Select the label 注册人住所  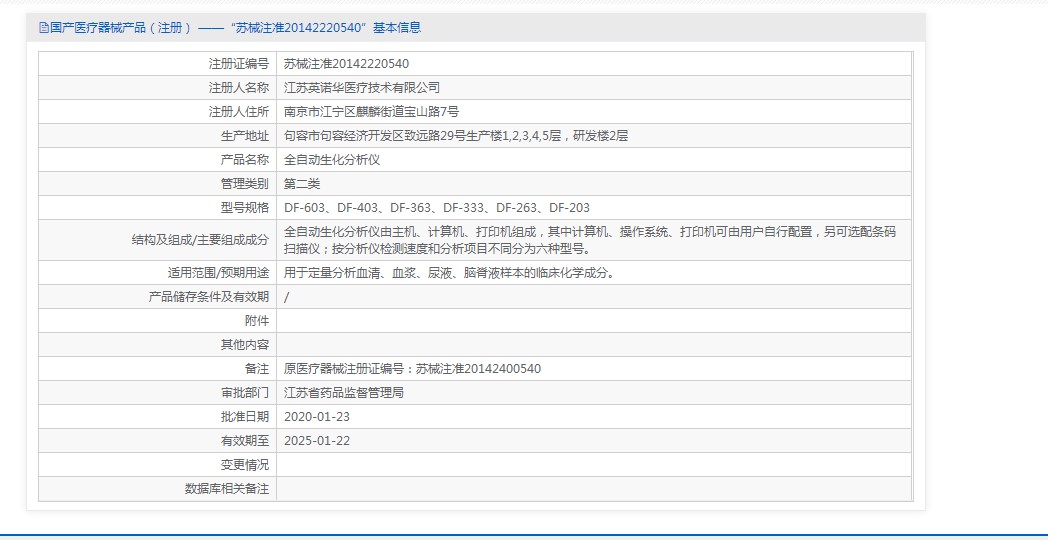[239, 112]
